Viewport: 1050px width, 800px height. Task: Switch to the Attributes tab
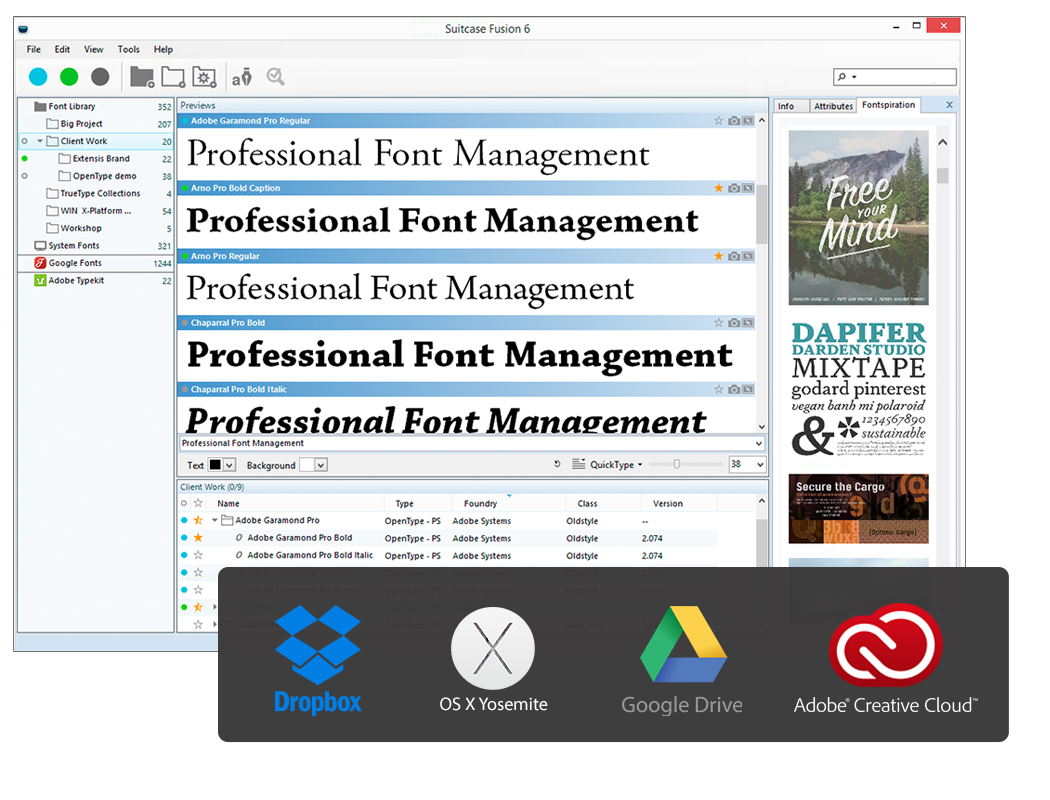pos(833,106)
